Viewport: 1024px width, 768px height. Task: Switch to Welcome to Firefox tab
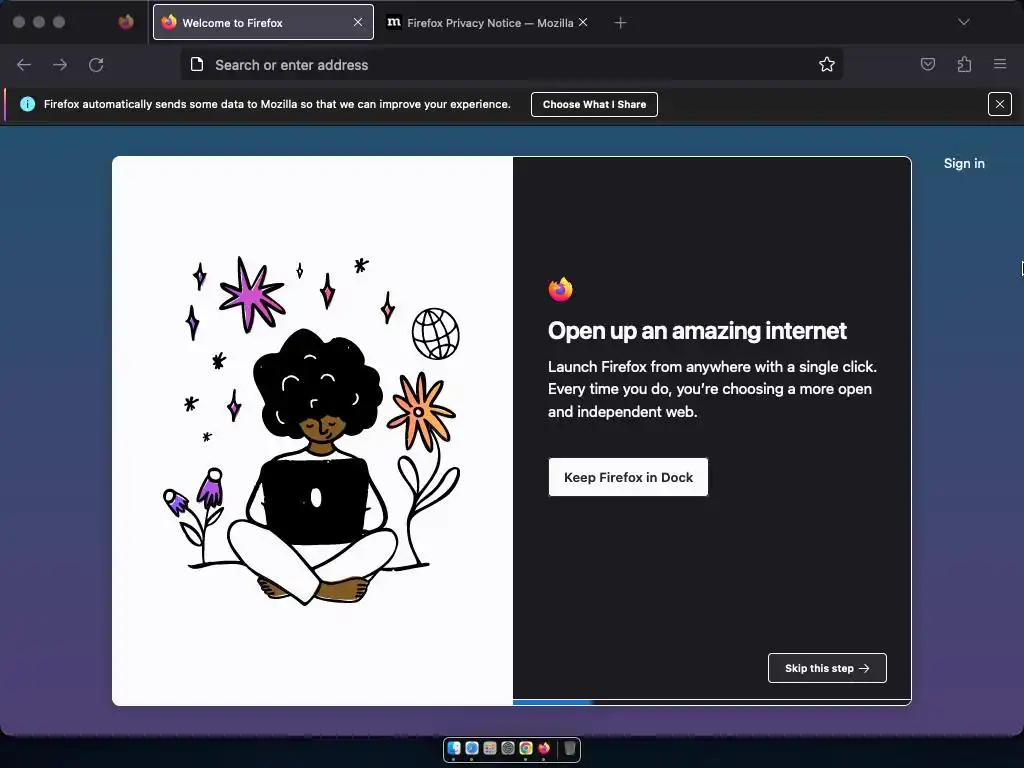pos(263,22)
